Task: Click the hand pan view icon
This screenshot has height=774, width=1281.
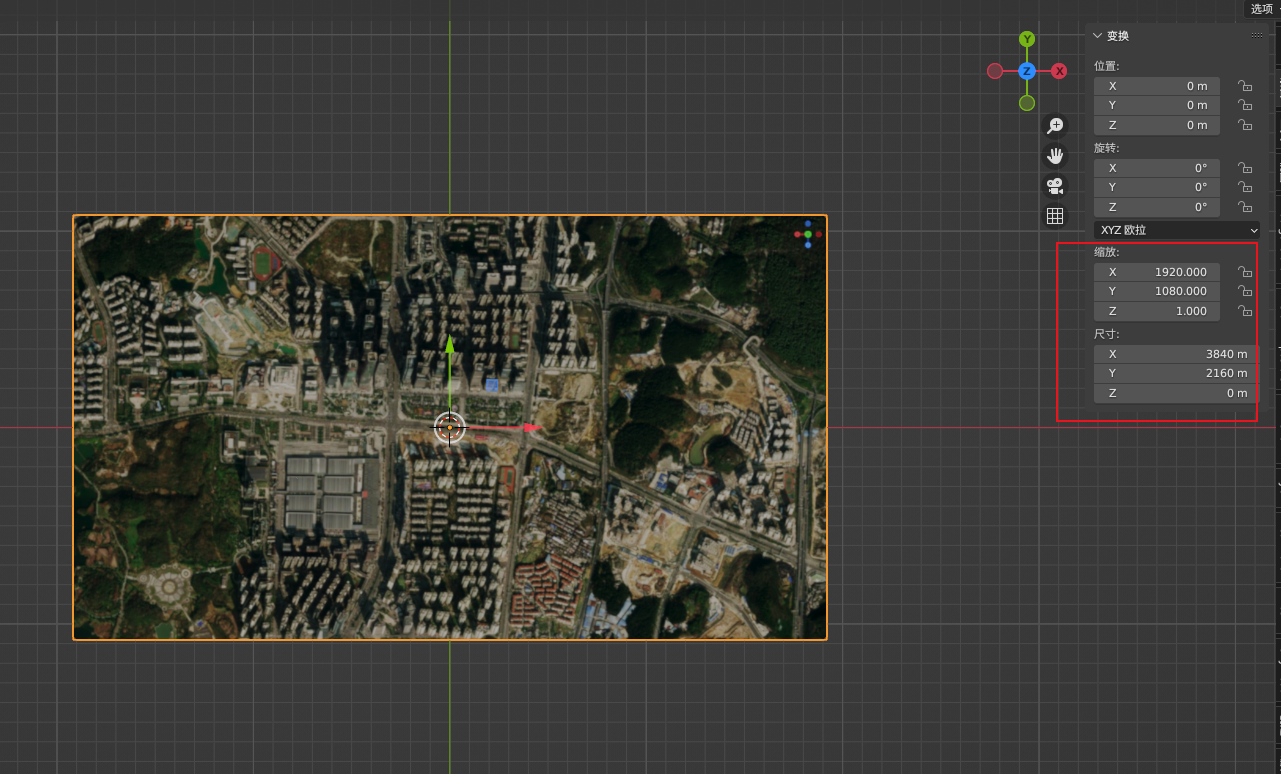Action: pos(1055,156)
